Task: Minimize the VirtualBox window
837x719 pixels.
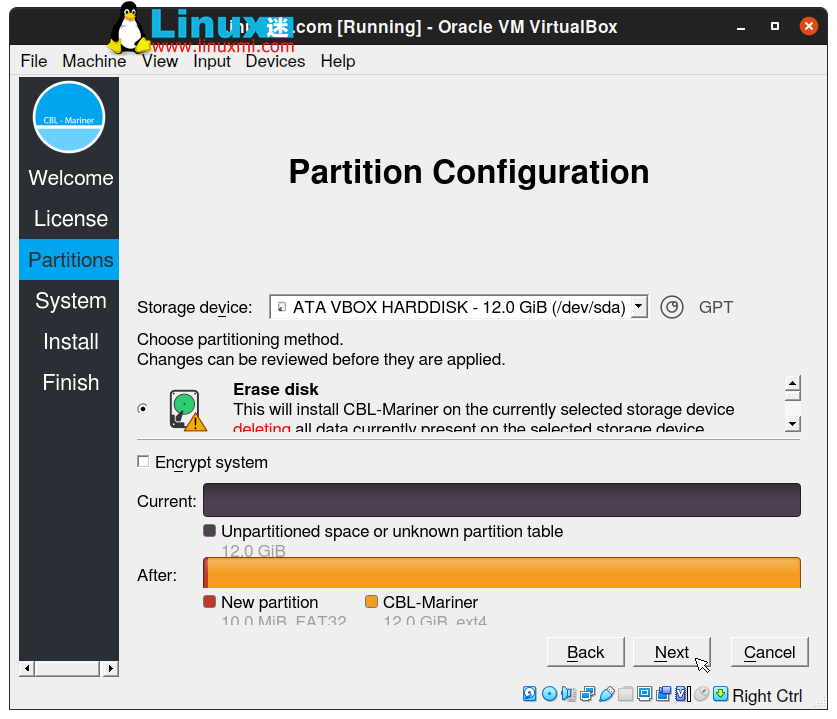Action: [x=740, y=27]
